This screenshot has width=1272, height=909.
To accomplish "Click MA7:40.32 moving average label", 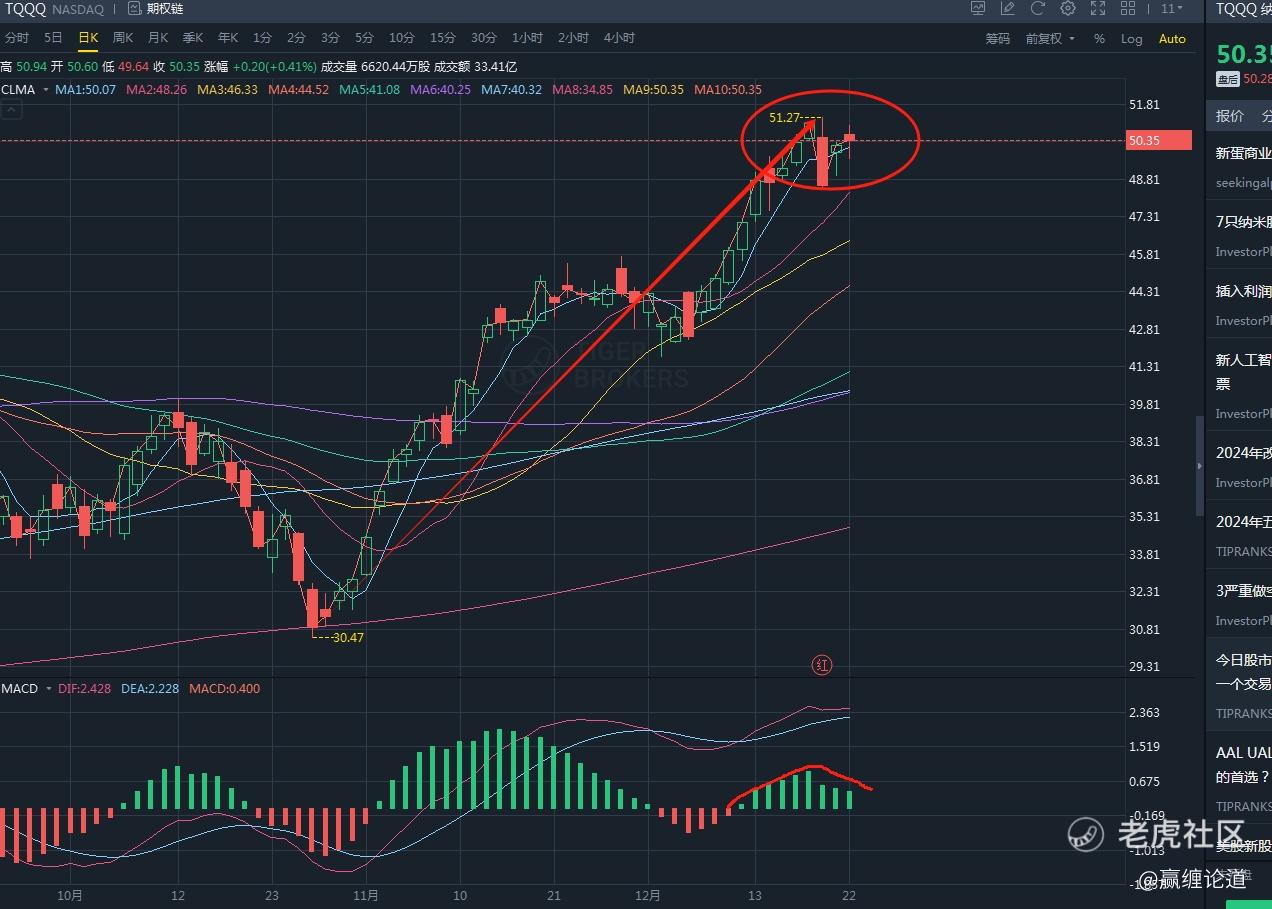I will coord(511,90).
